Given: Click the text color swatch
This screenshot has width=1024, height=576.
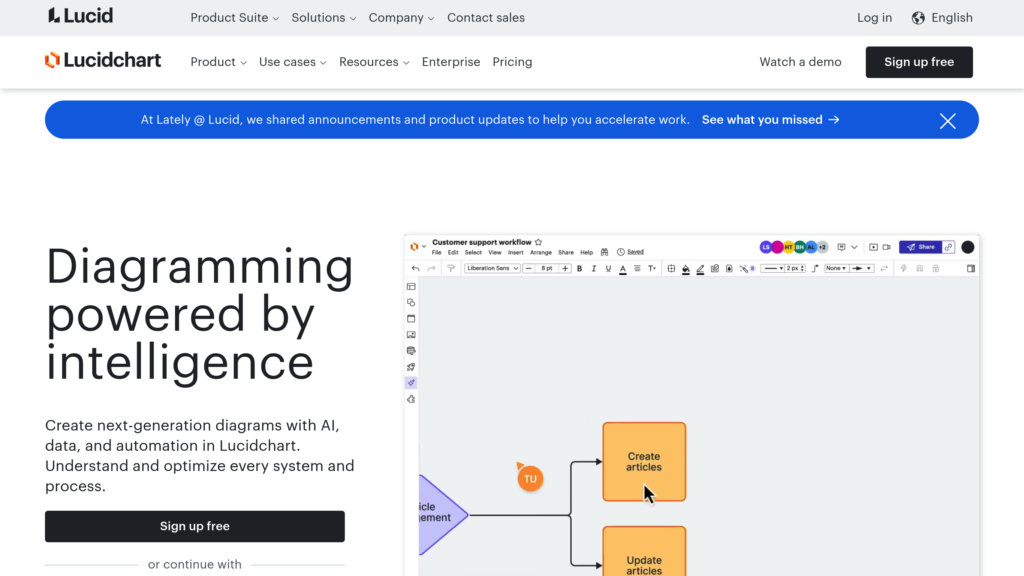Looking at the screenshot, I should [622, 268].
